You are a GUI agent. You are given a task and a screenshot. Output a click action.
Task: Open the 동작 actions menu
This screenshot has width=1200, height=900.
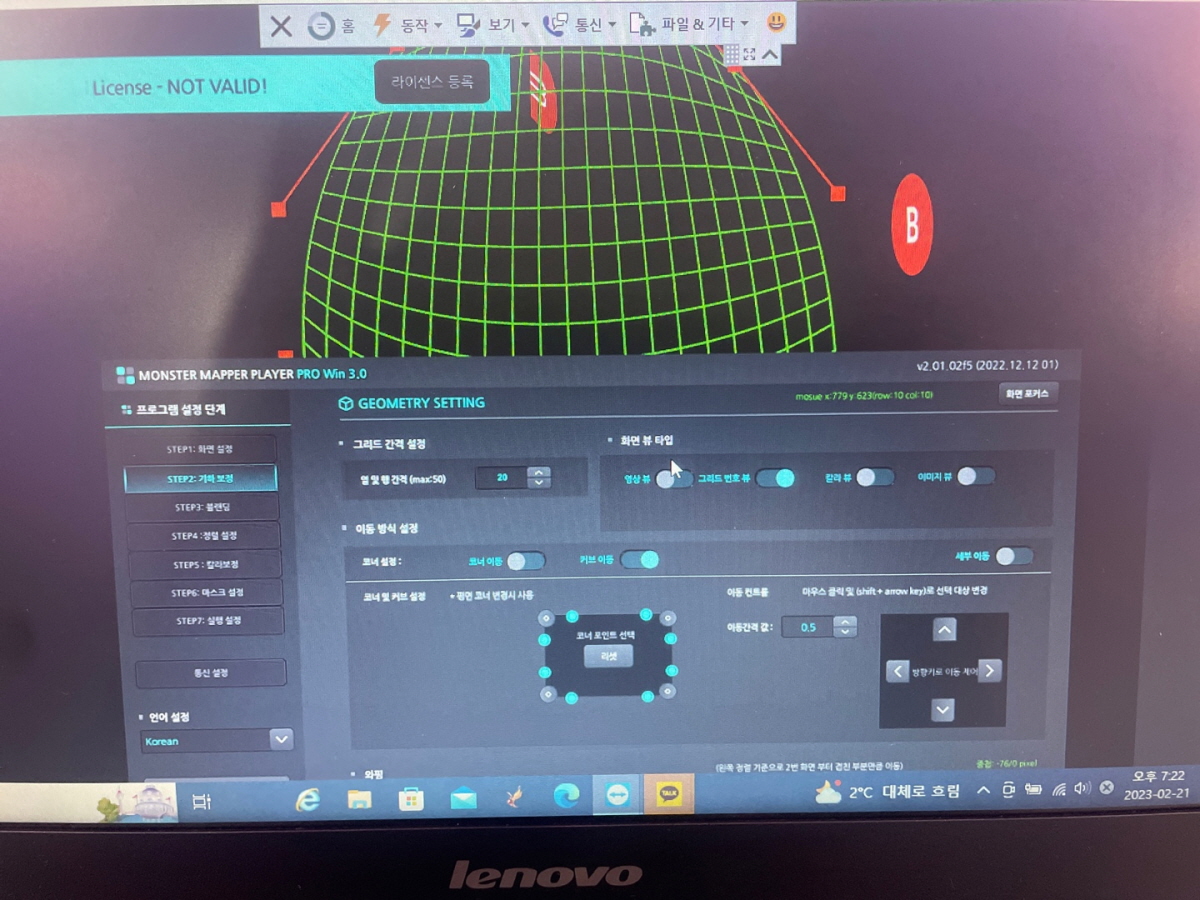click(407, 25)
